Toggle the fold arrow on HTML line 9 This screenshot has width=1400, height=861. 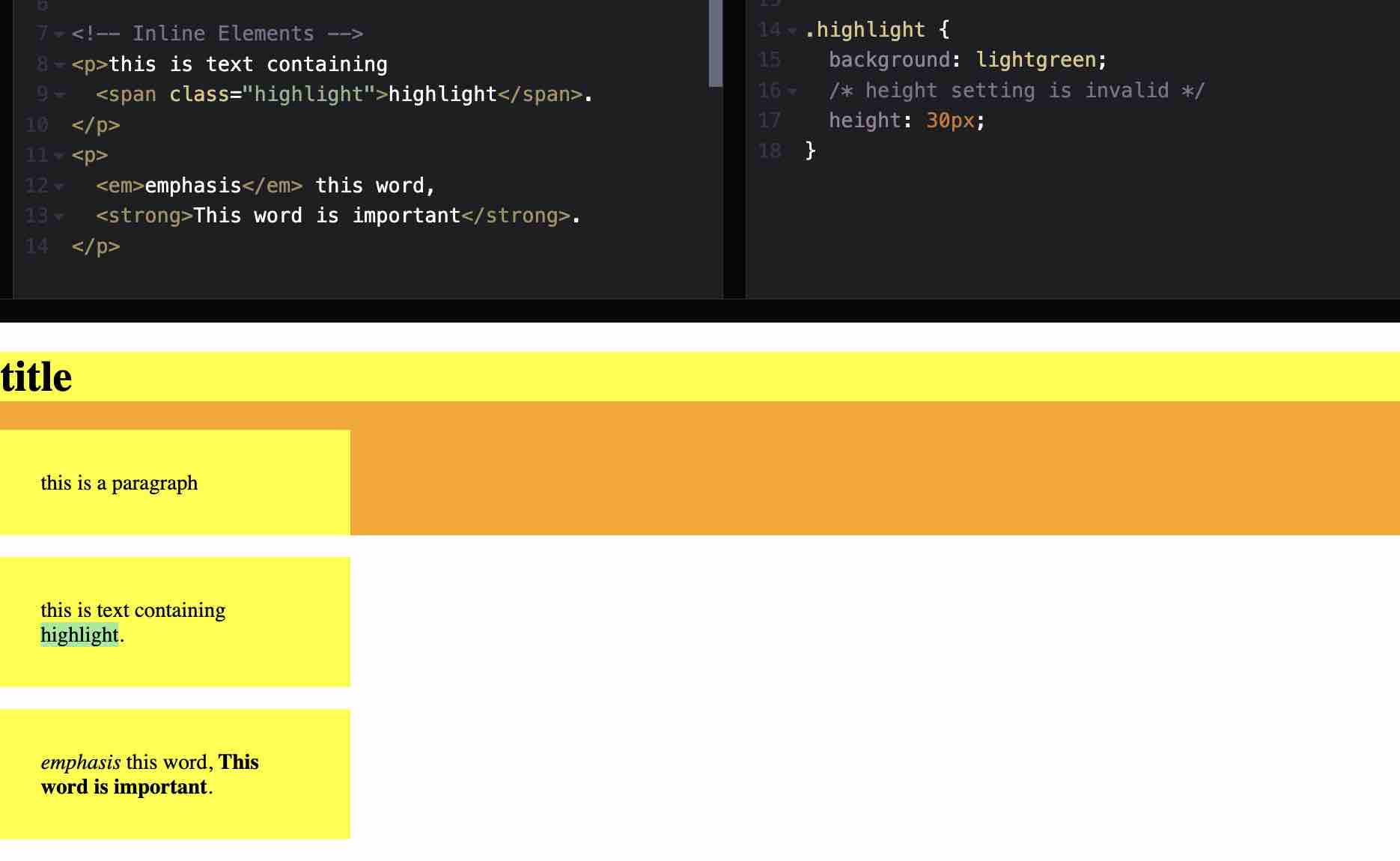(x=59, y=95)
